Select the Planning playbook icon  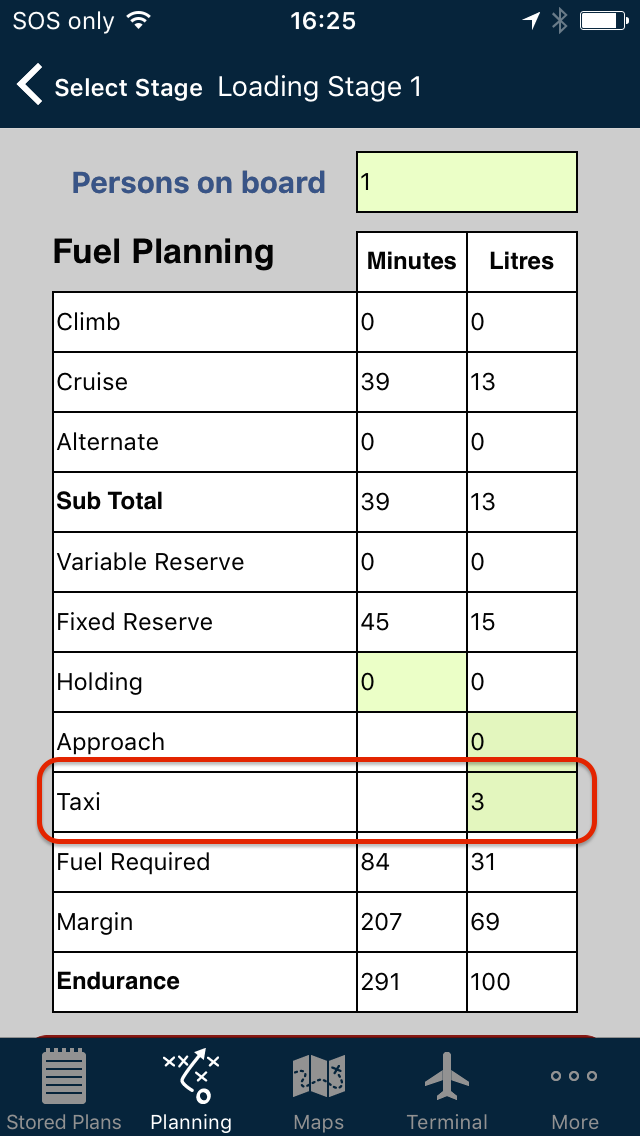(x=191, y=1075)
